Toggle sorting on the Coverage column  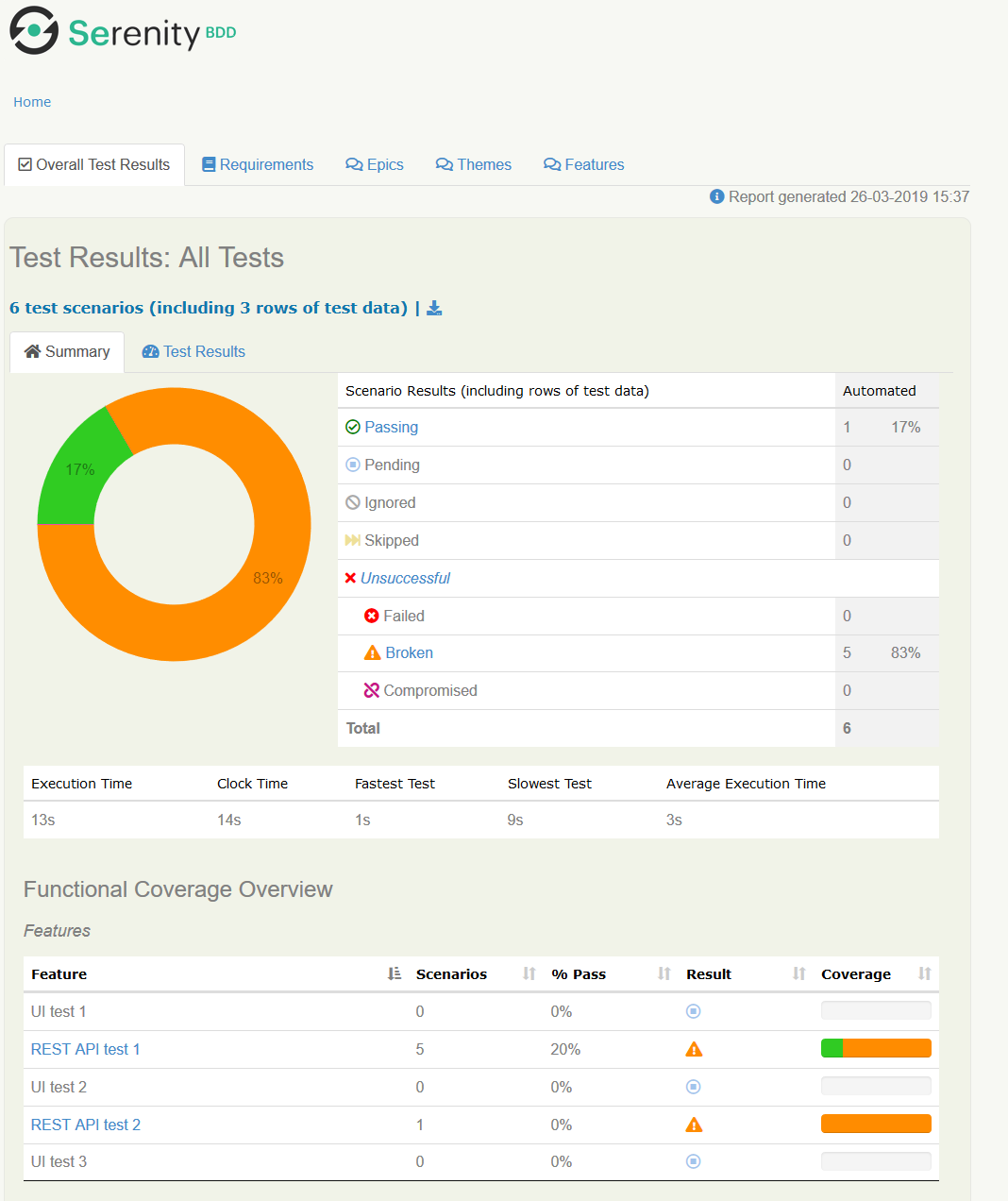[924, 973]
